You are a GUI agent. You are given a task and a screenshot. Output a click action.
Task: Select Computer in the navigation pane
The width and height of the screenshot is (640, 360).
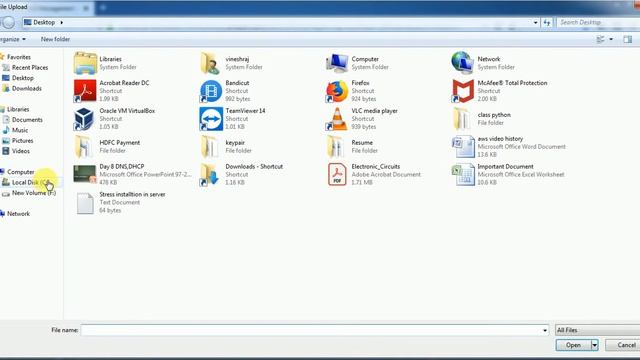click(x=20, y=172)
